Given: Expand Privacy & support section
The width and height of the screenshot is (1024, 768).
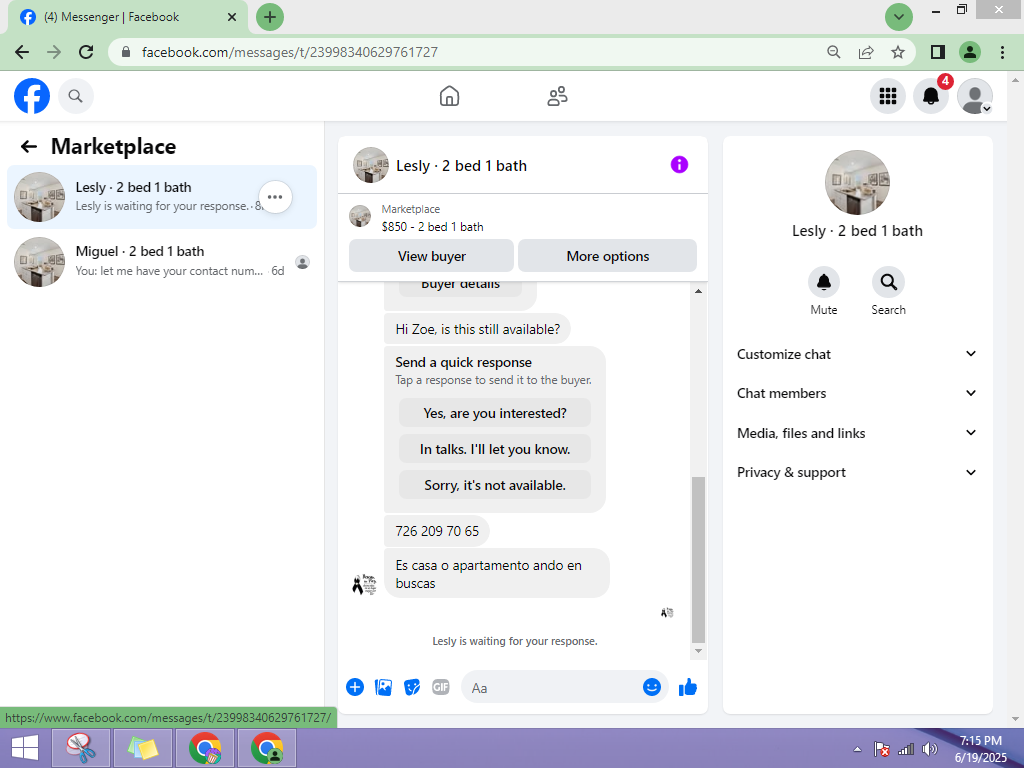Looking at the screenshot, I should click(x=857, y=472).
